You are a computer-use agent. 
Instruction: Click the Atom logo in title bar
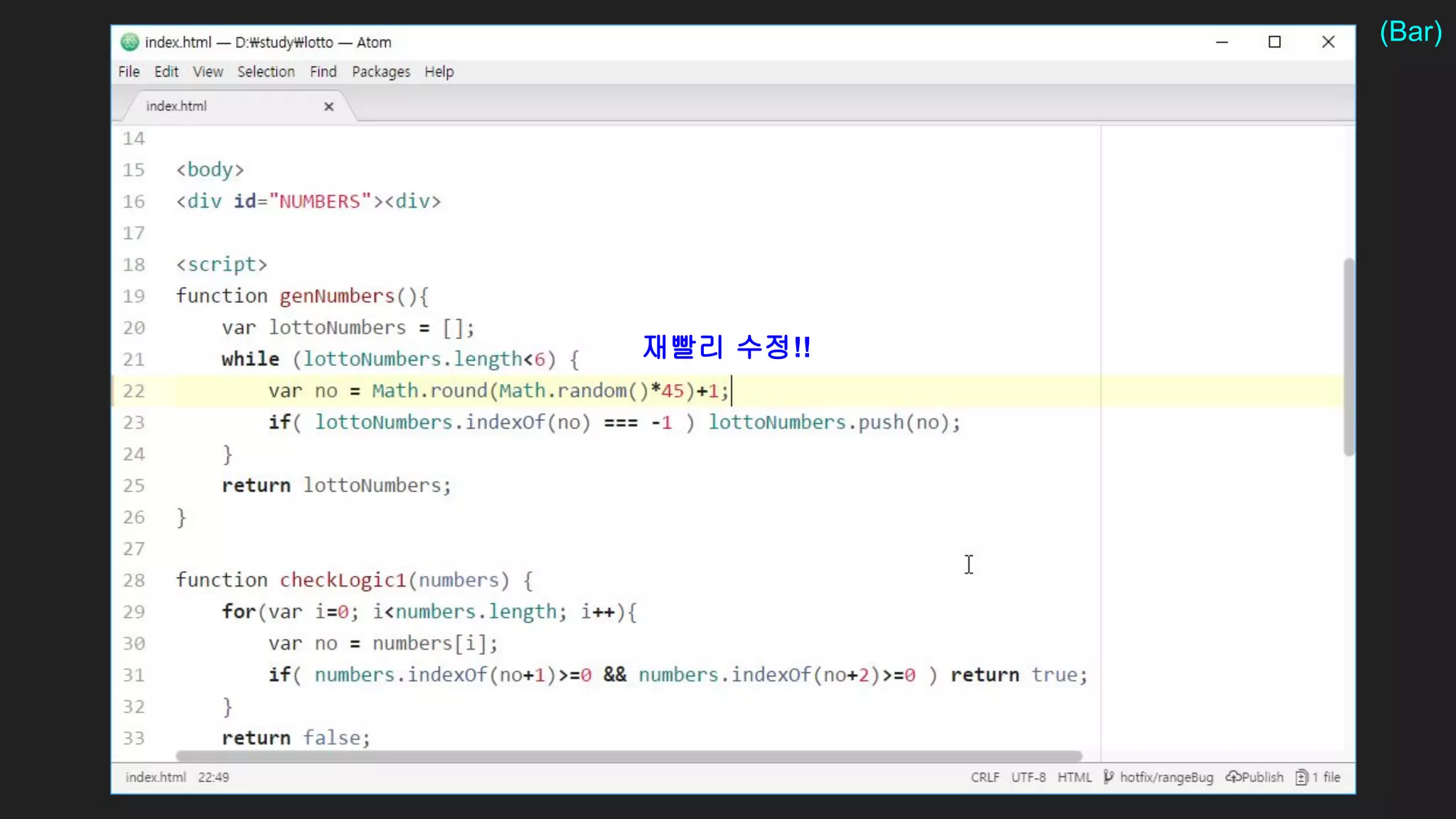point(129,43)
